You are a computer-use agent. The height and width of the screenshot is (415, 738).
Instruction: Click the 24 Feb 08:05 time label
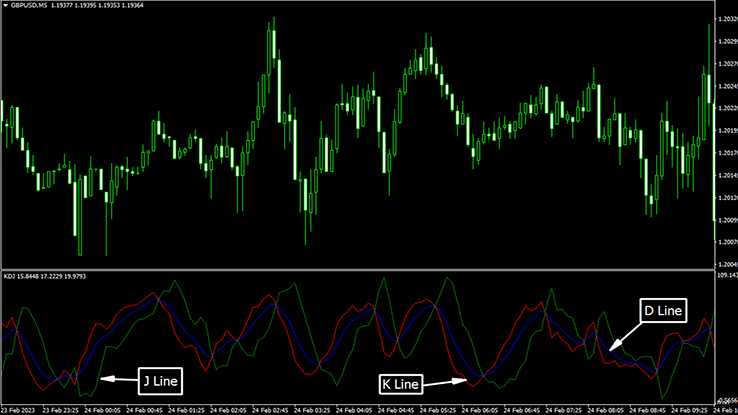(x=605, y=411)
